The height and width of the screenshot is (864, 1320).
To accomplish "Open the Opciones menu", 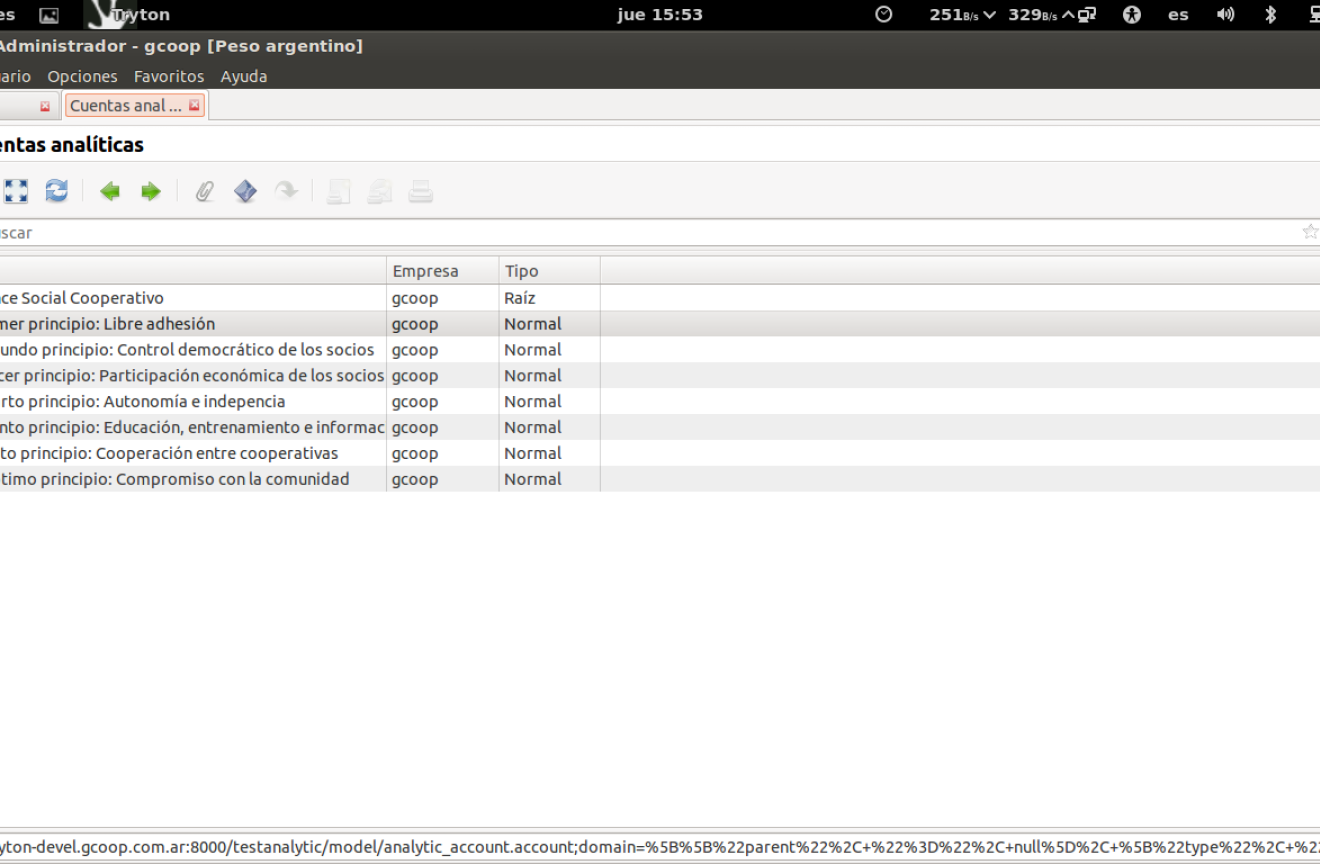I will [82, 76].
